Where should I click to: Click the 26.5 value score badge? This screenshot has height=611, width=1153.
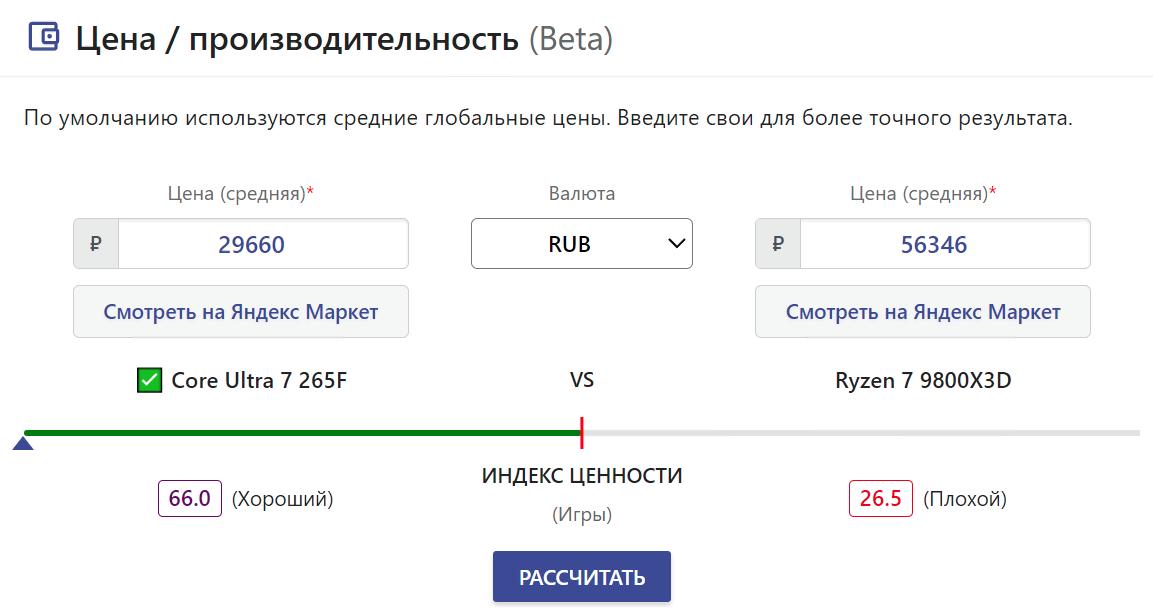(880, 498)
